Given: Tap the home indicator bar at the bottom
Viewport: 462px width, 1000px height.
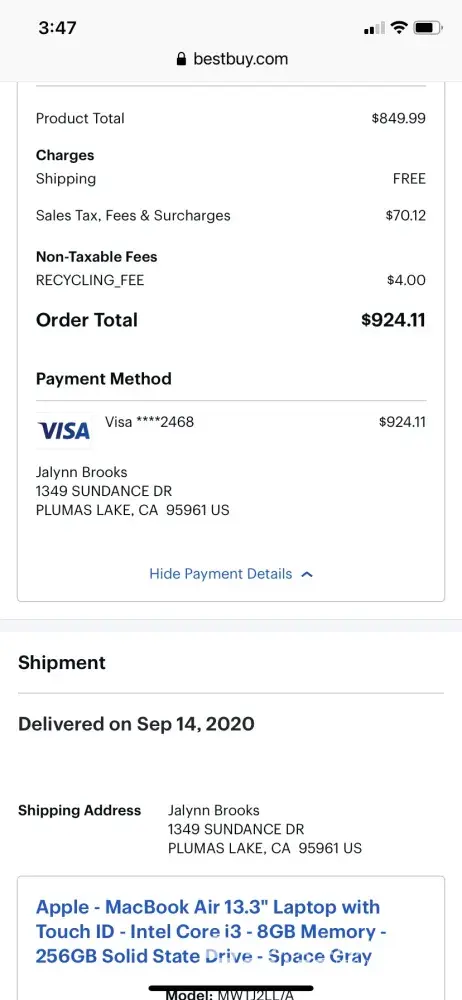Looking at the screenshot, I should [231, 989].
